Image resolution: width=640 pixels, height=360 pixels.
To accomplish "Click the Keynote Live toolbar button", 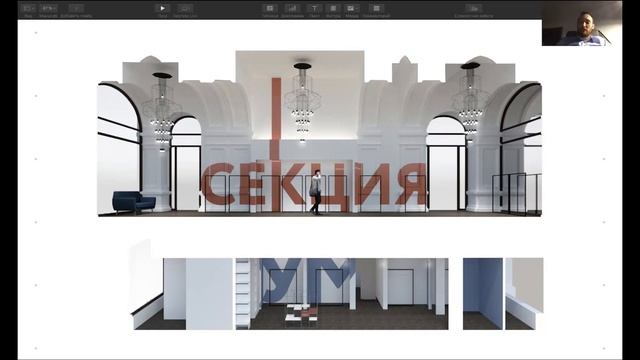I will click(185, 8).
